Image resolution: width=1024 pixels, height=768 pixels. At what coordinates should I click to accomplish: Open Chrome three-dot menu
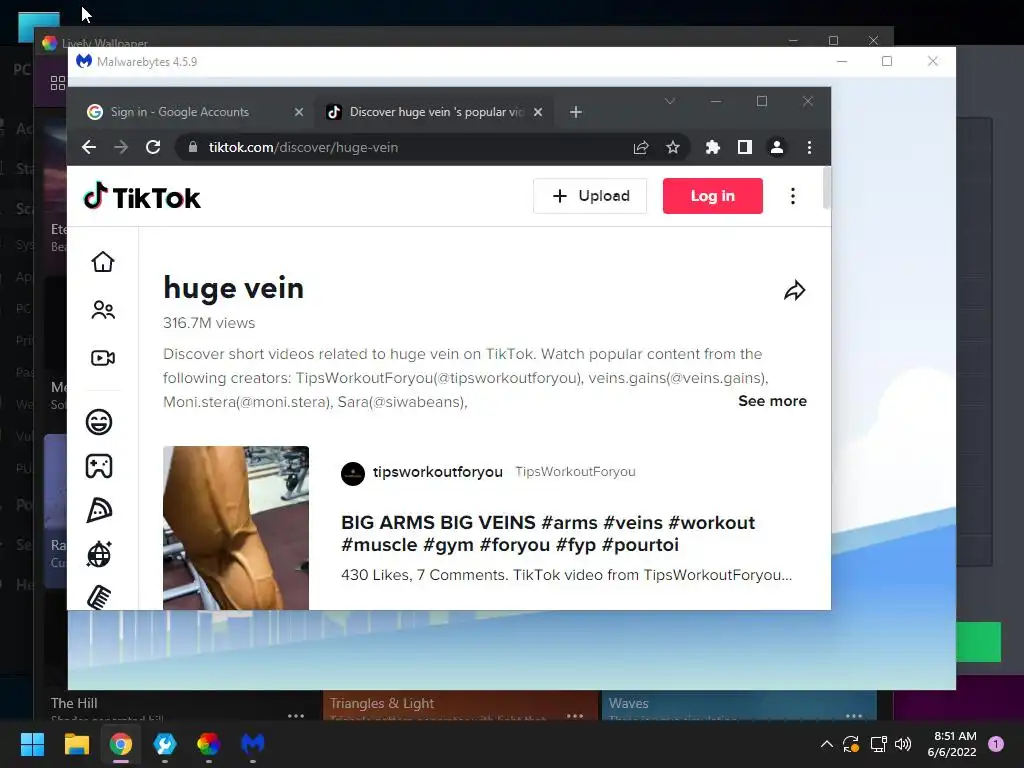(x=809, y=148)
